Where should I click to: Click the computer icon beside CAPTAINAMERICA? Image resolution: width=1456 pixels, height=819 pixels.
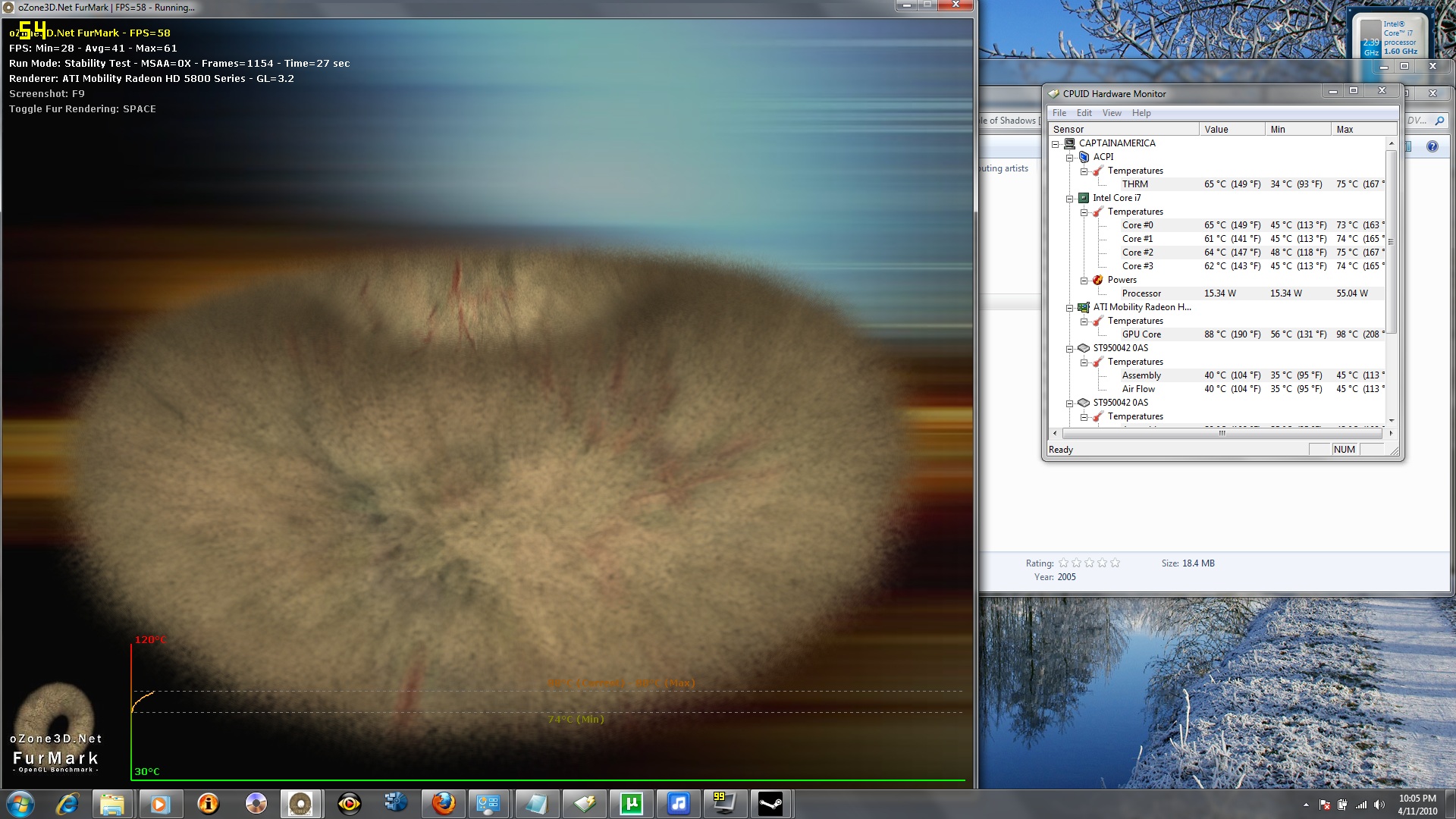(1069, 143)
